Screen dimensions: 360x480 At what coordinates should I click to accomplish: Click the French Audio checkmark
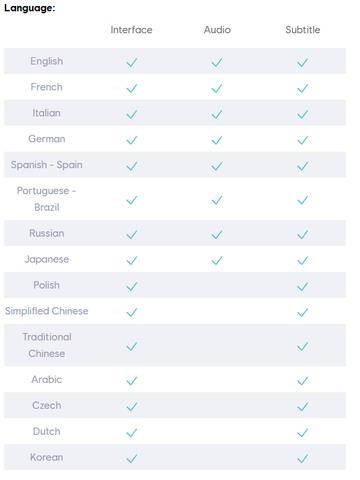click(x=217, y=88)
